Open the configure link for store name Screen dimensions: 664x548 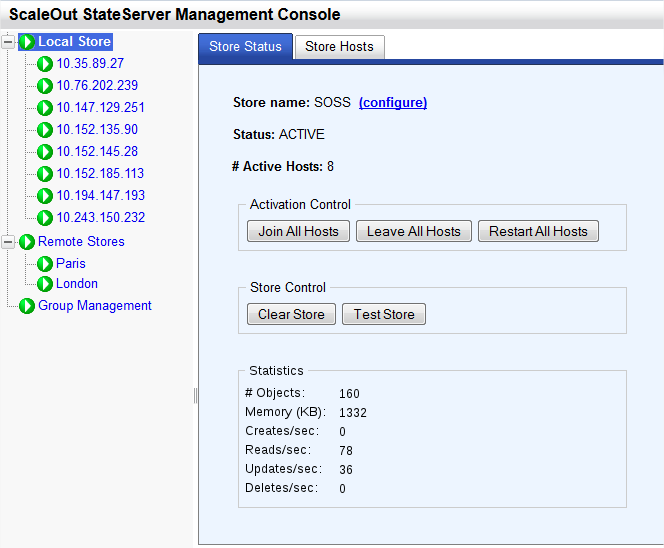[x=393, y=102]
